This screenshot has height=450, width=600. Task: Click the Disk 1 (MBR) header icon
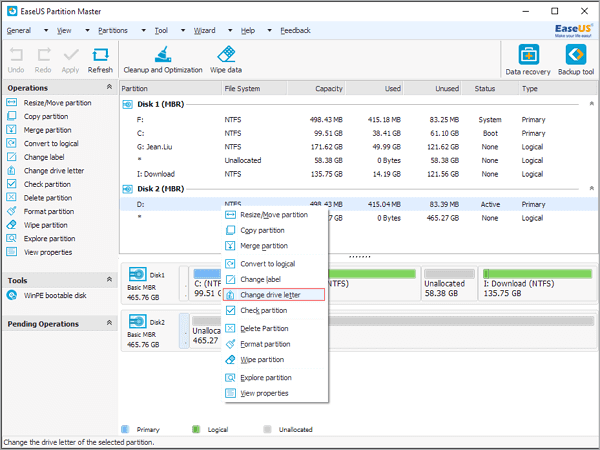pos(127,104)
